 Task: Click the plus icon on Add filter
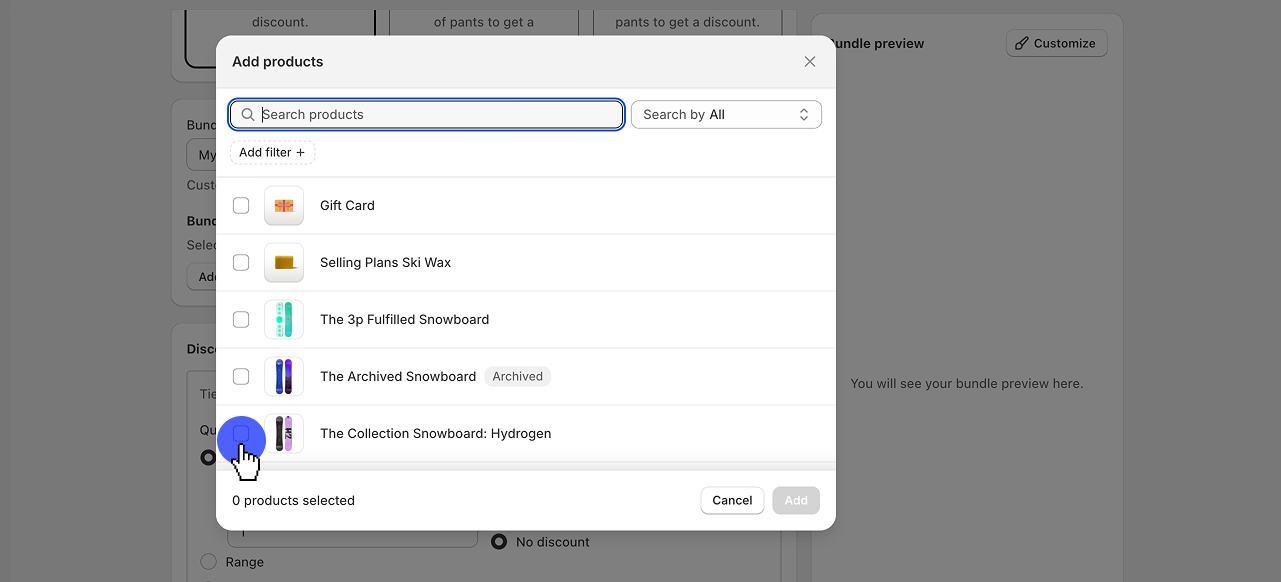[300, 153]
